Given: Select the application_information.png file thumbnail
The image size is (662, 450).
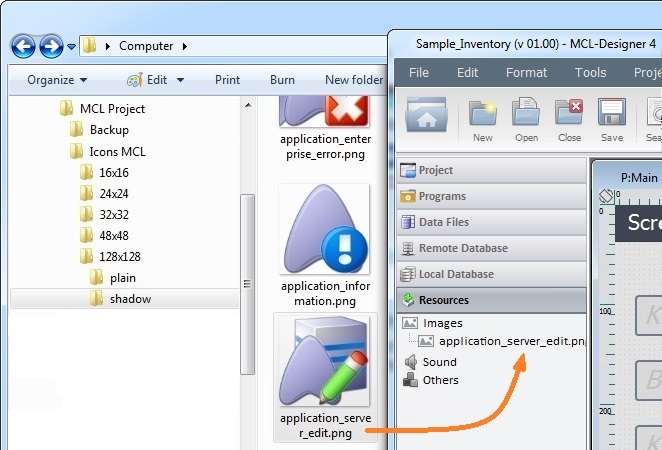Looking at the screenshot, I should pyautogui.click(x=325, y=245).
